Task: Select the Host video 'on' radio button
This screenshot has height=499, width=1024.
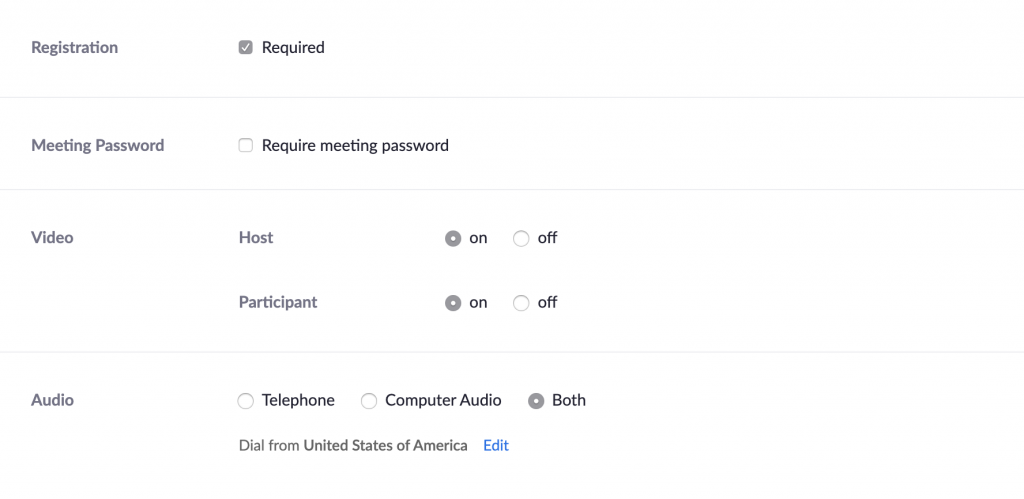Action: coord(453,238)
